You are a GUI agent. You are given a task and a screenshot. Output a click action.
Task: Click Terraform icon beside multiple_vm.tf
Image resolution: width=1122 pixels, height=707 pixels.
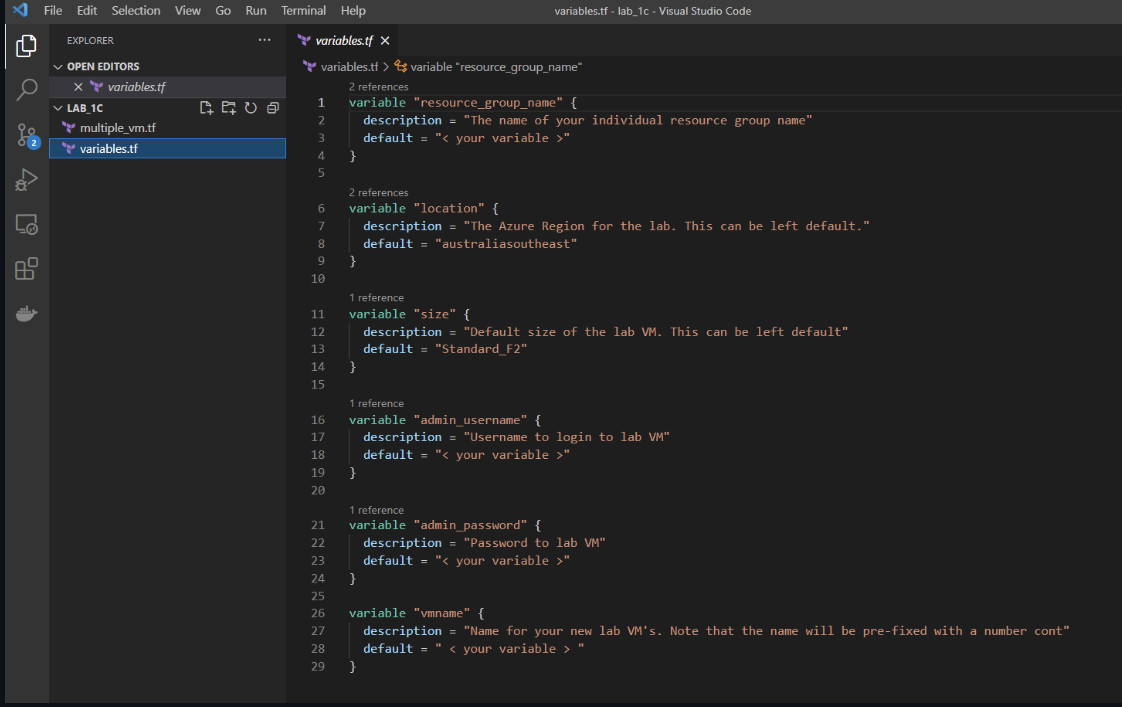coord(69,127)
